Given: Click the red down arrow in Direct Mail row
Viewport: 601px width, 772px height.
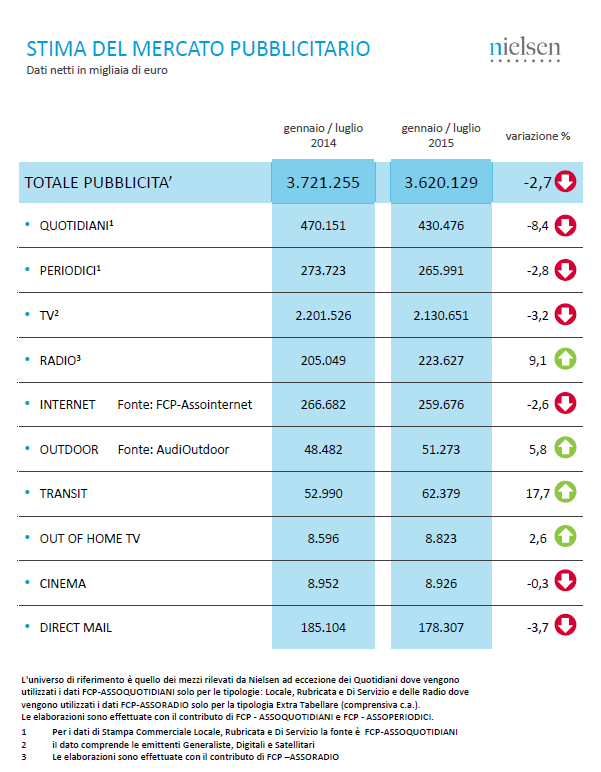Looking at the screenshot, I should click(x=566, y=627).
